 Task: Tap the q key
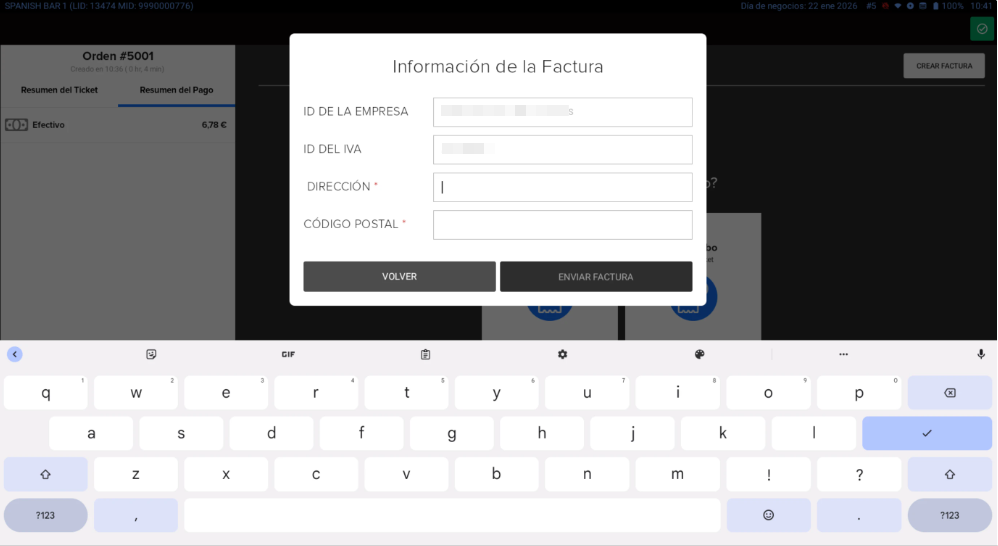tap(45, 393)
